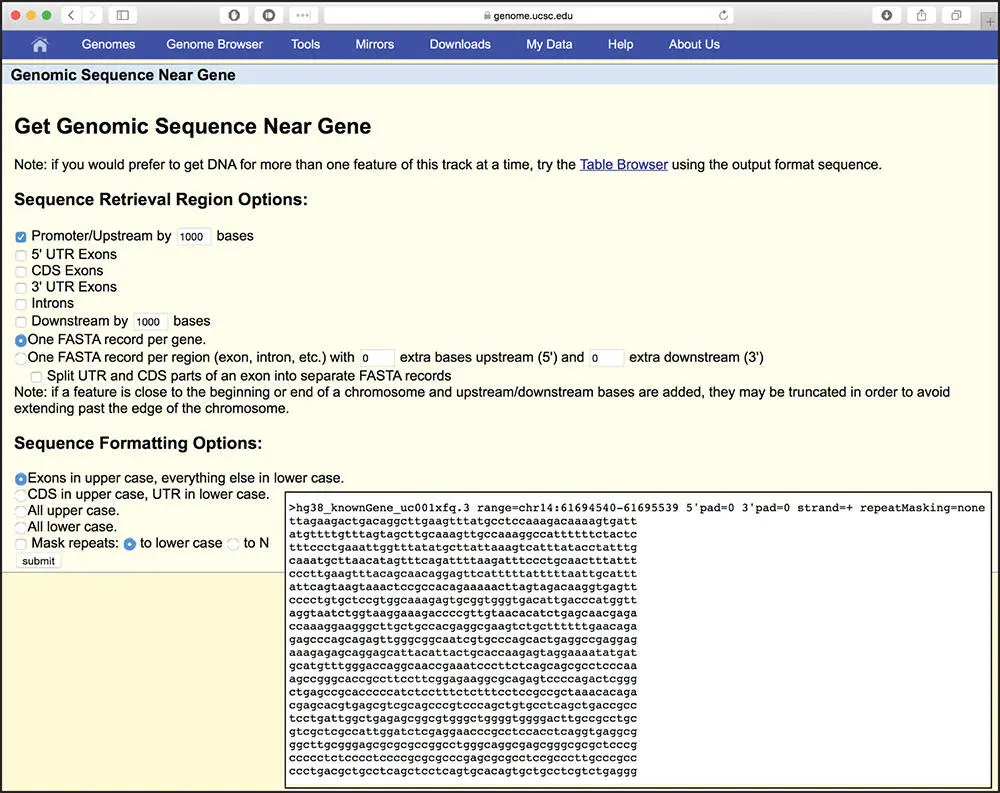The width and height of the screenshot is (1000, 793).
Task: Click the Downstream bases input field
Action: point(149,322)
